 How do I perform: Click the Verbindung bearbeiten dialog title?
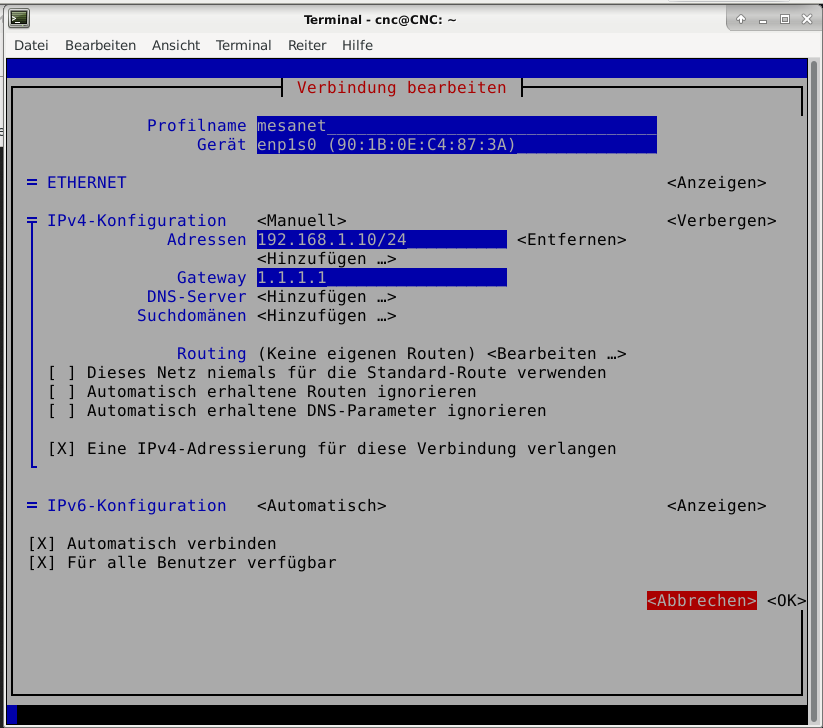point(402,88)
